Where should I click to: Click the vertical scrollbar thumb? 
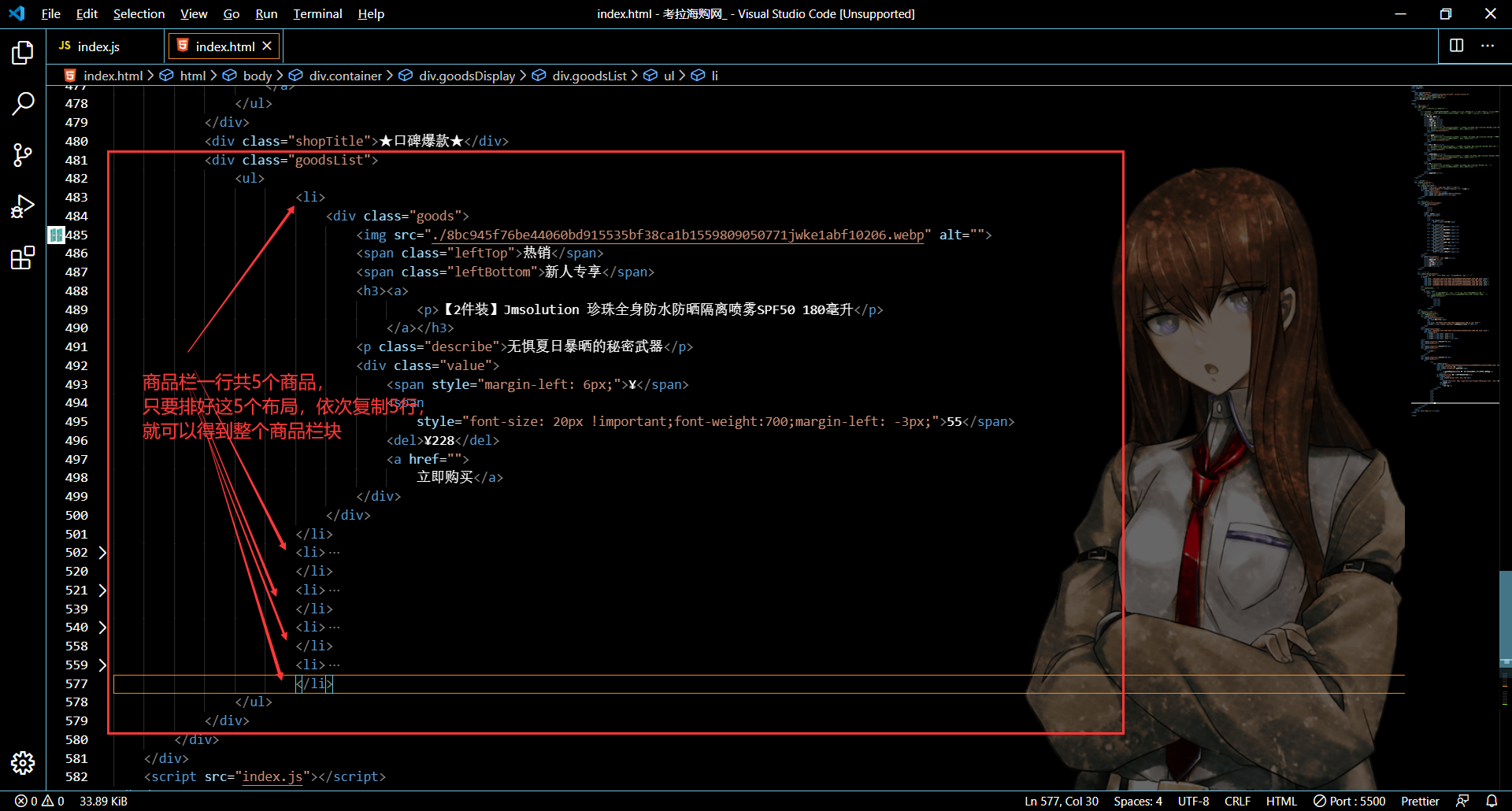pyautogui.click(x=1505, y=619)
